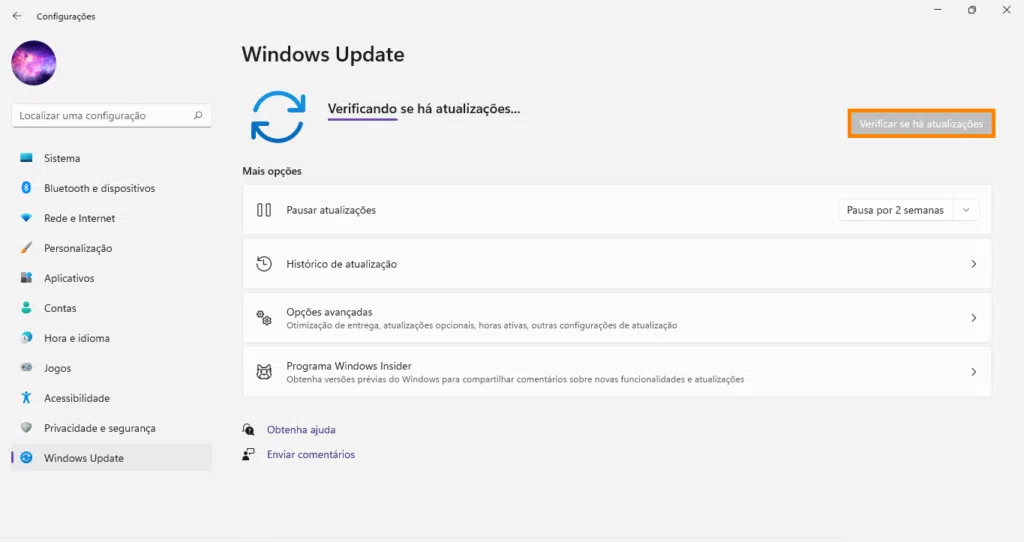
Task: Click the large blue sync arrows icon
Action: 278,117
